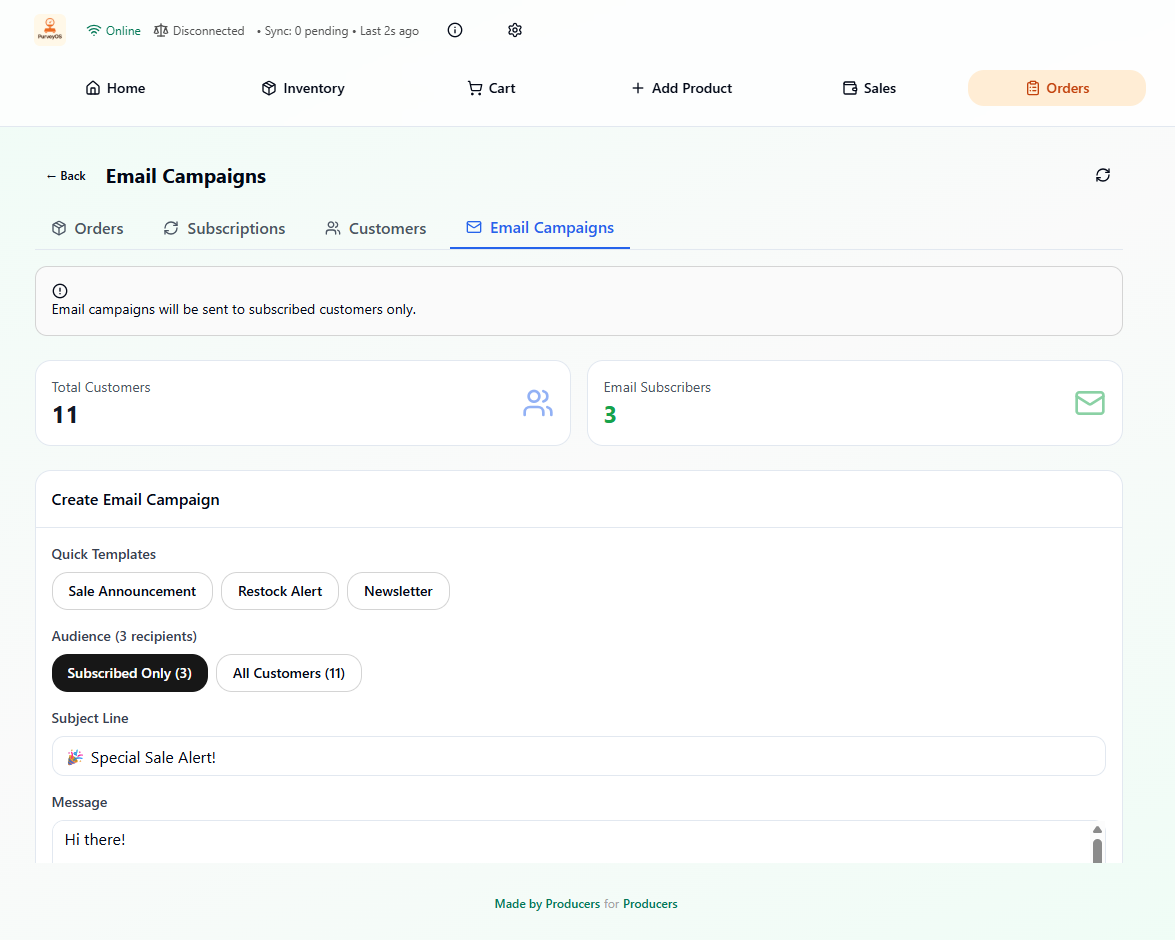Click the message box scrollbar
Image resolution: width=1175 pixels, height=940 pixels.
click(1097, 848)
